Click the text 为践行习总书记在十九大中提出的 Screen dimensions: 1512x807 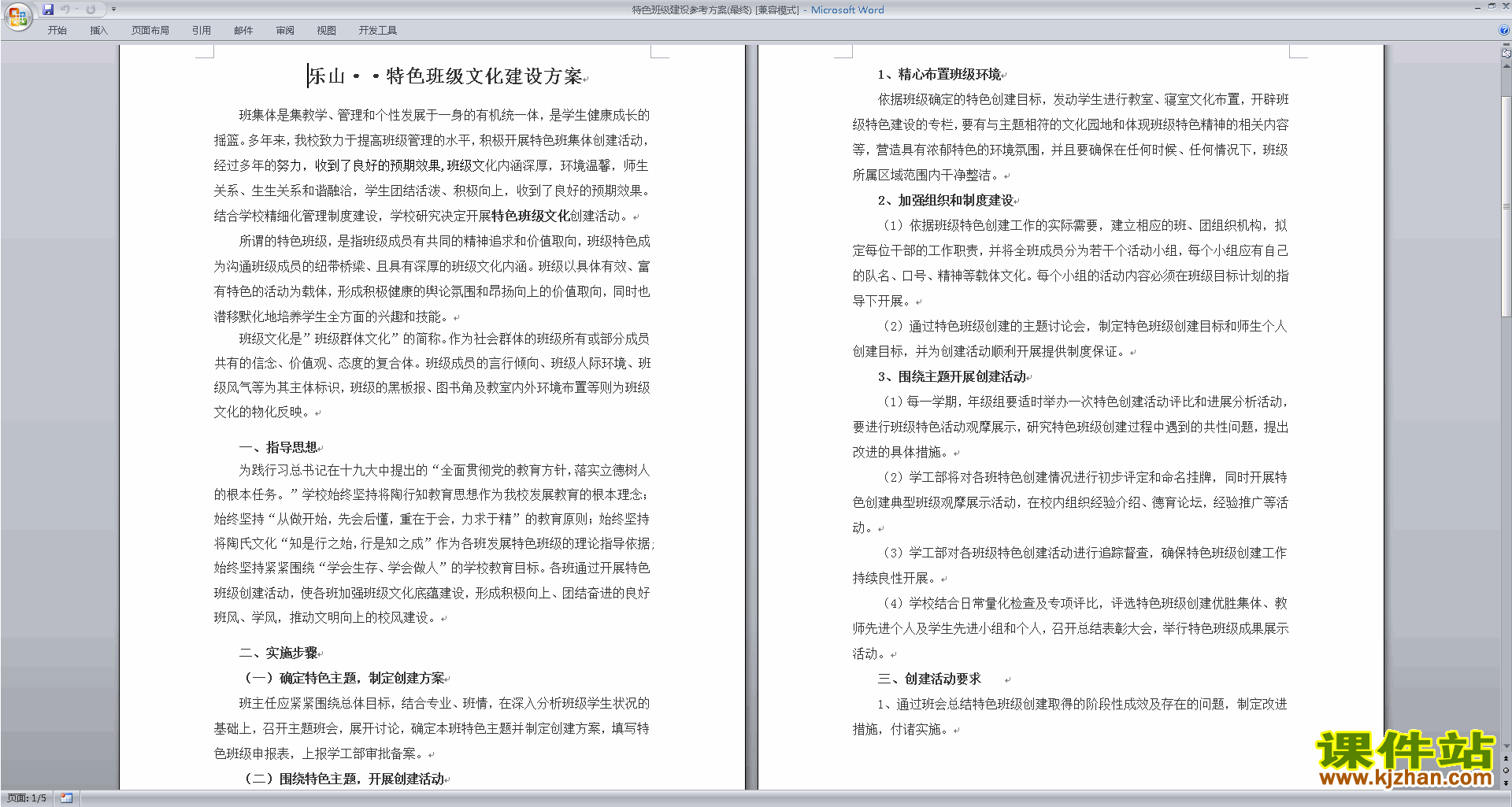click(x=333, y=470)
